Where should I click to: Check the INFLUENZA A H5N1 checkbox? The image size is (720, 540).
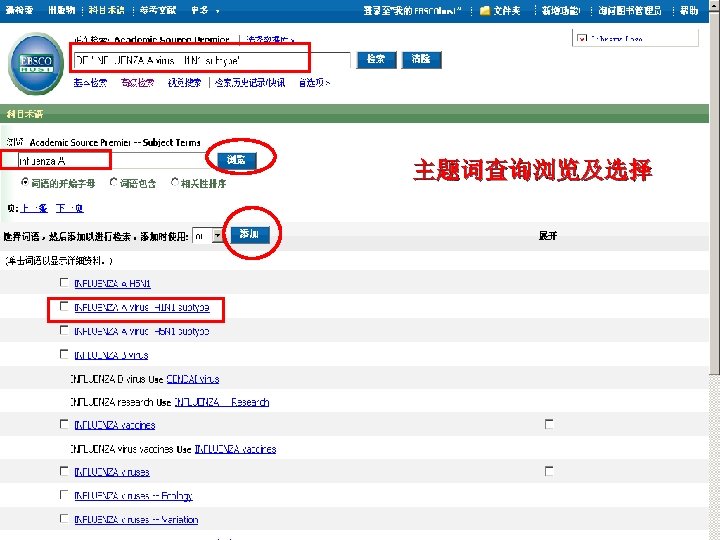pos(64,282)
